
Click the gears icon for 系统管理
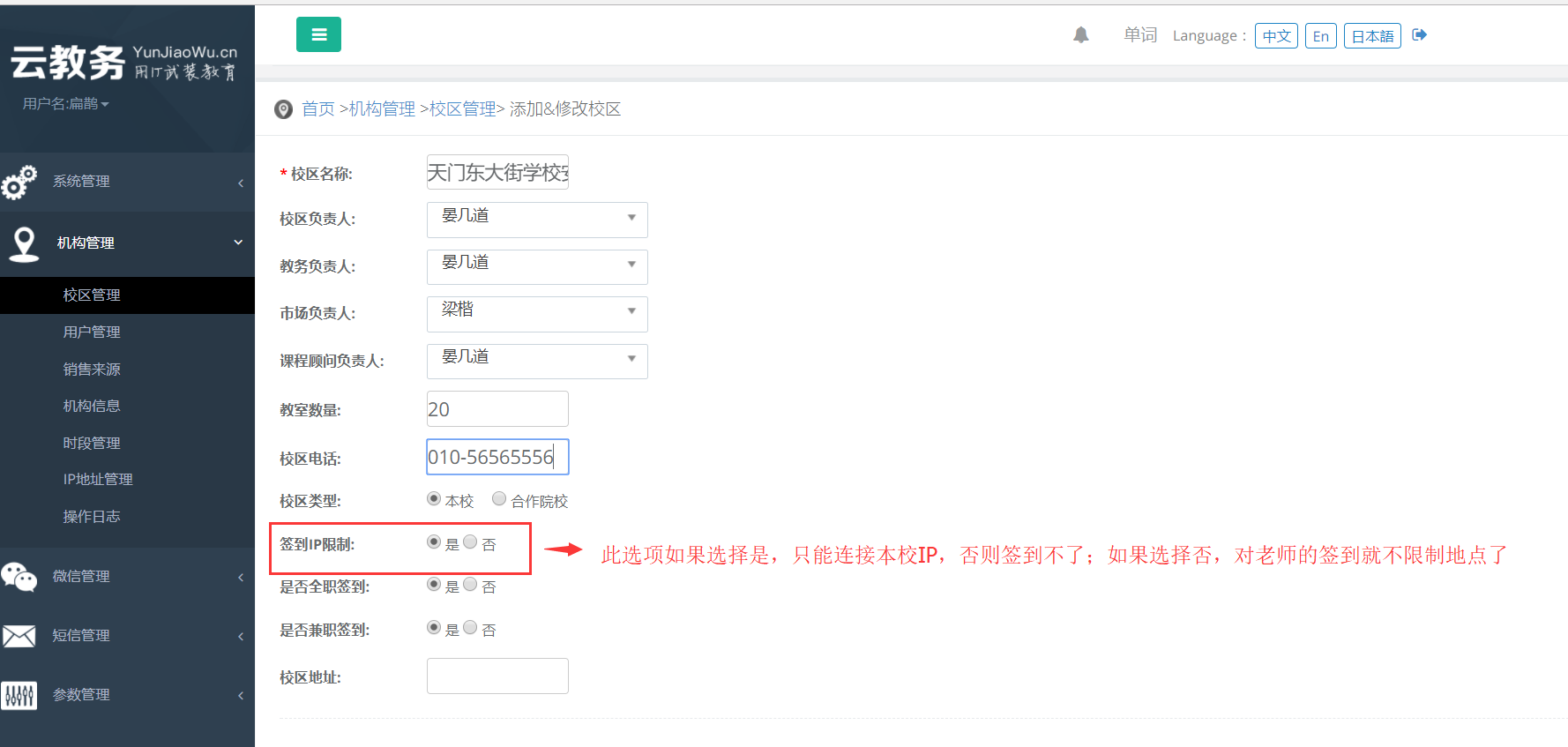click(19, 182)
